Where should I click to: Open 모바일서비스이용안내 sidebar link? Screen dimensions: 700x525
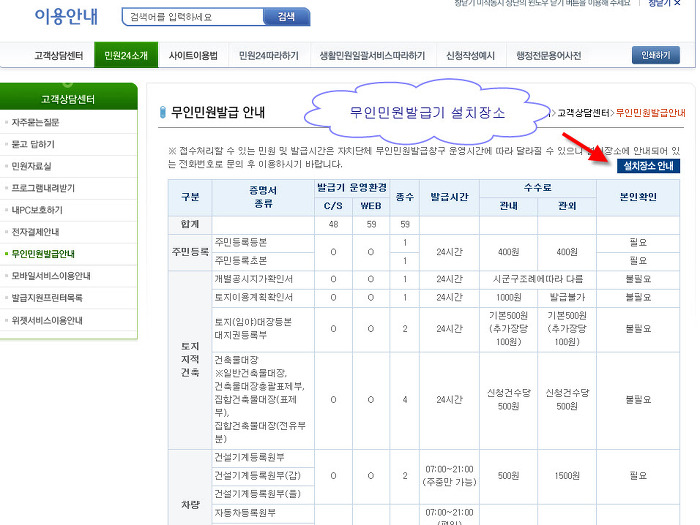[51, 276]
